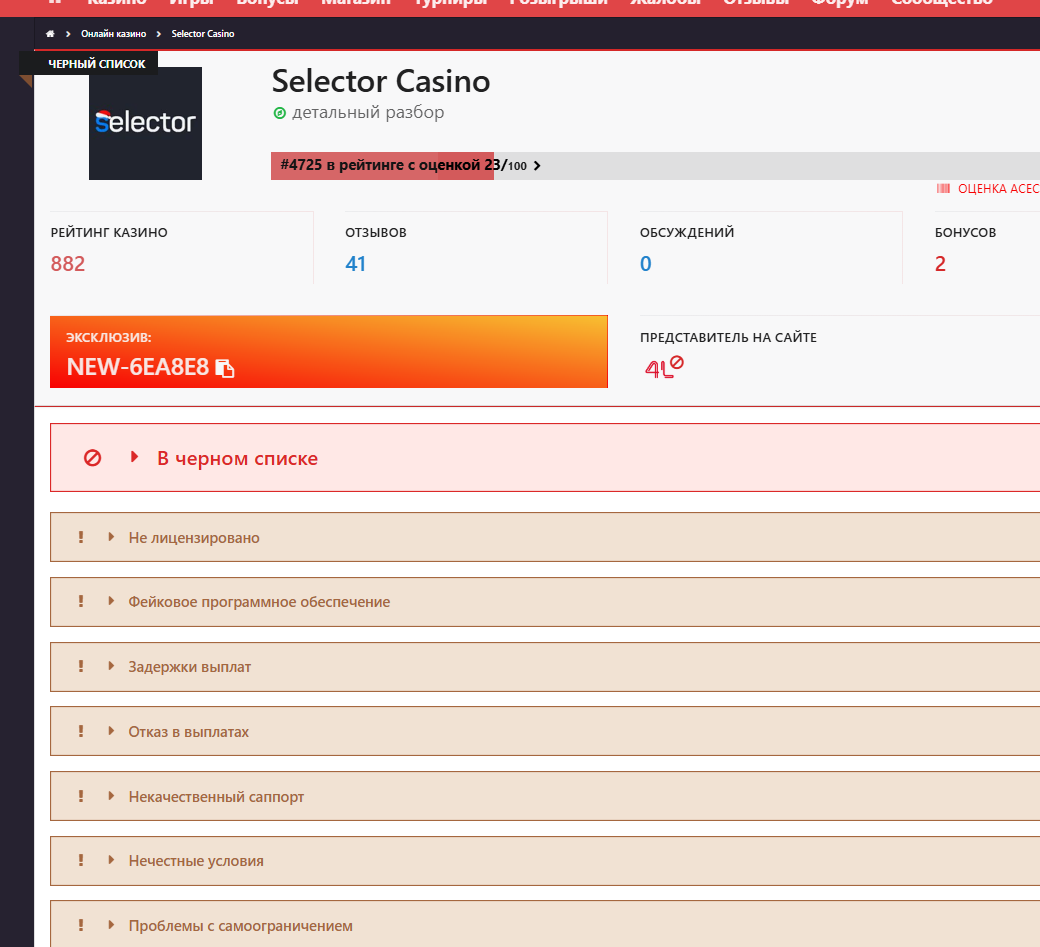Viewport: 1040px width, 947px height.
Task: Expand Проблемы с самоограничением warning
Action: (x=545, y=924)
